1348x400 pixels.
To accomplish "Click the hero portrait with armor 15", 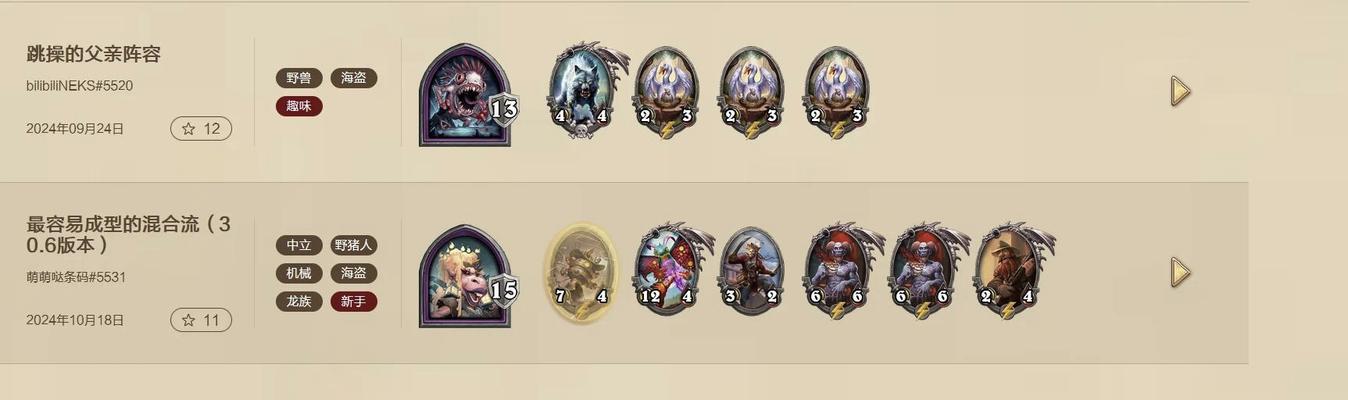I will click(x=466, y=276).
